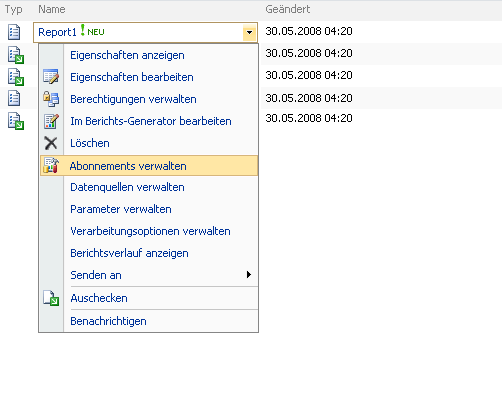The image size is (502, 397).
Task: Click Report1's date 30.05.2008 04:20
Action: (309, 31)
